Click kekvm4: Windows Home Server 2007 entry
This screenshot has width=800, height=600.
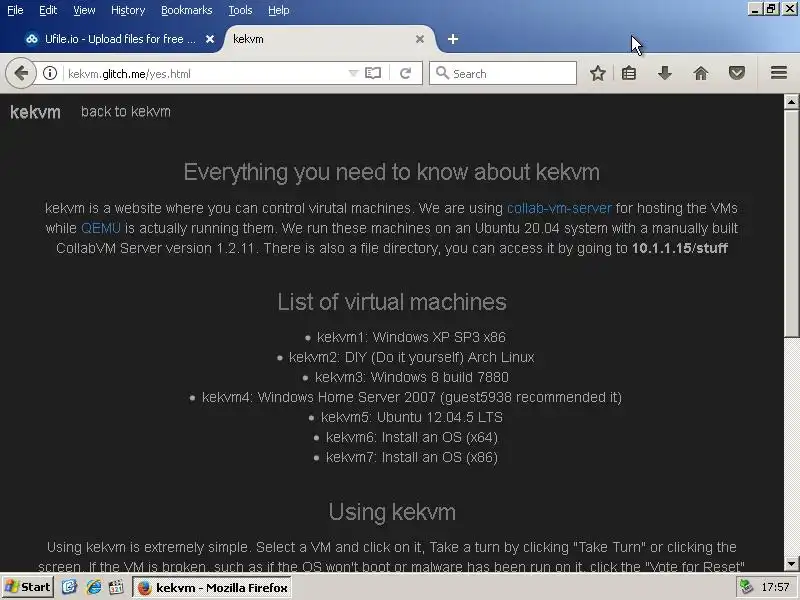point(412,397)
